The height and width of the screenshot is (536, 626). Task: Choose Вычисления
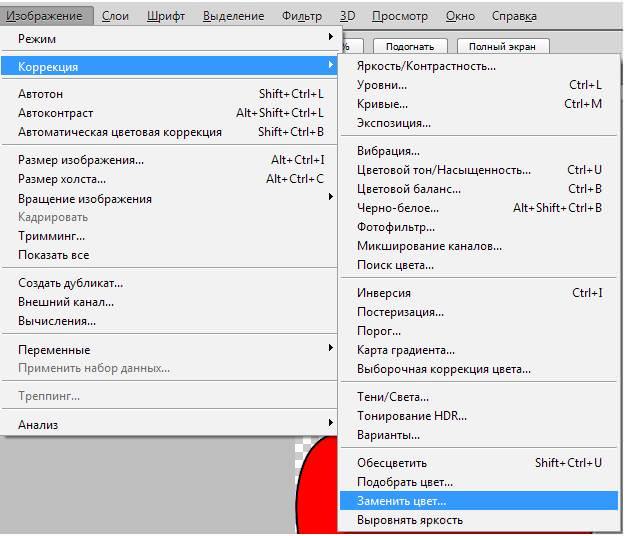170,321
